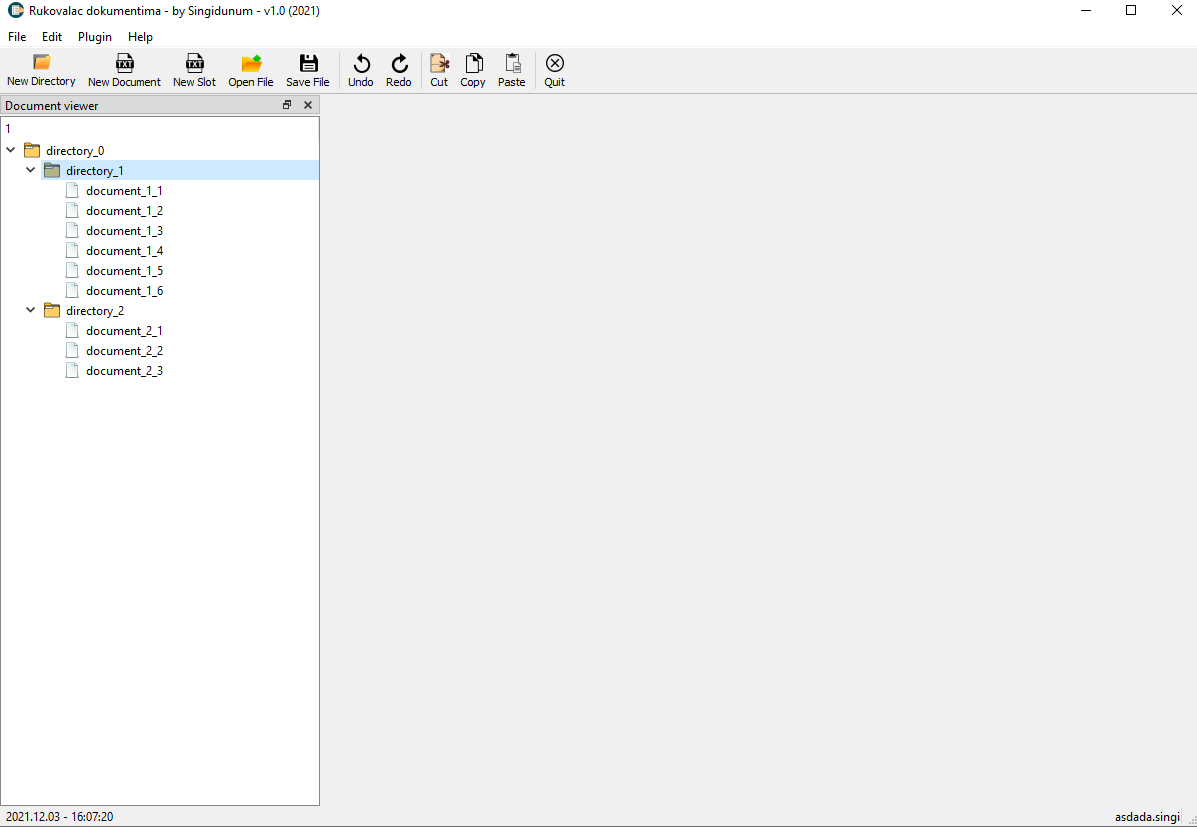Select document_1_2 label text
Viewport: 1197px width, 827px height.
[x=124, y=211]
